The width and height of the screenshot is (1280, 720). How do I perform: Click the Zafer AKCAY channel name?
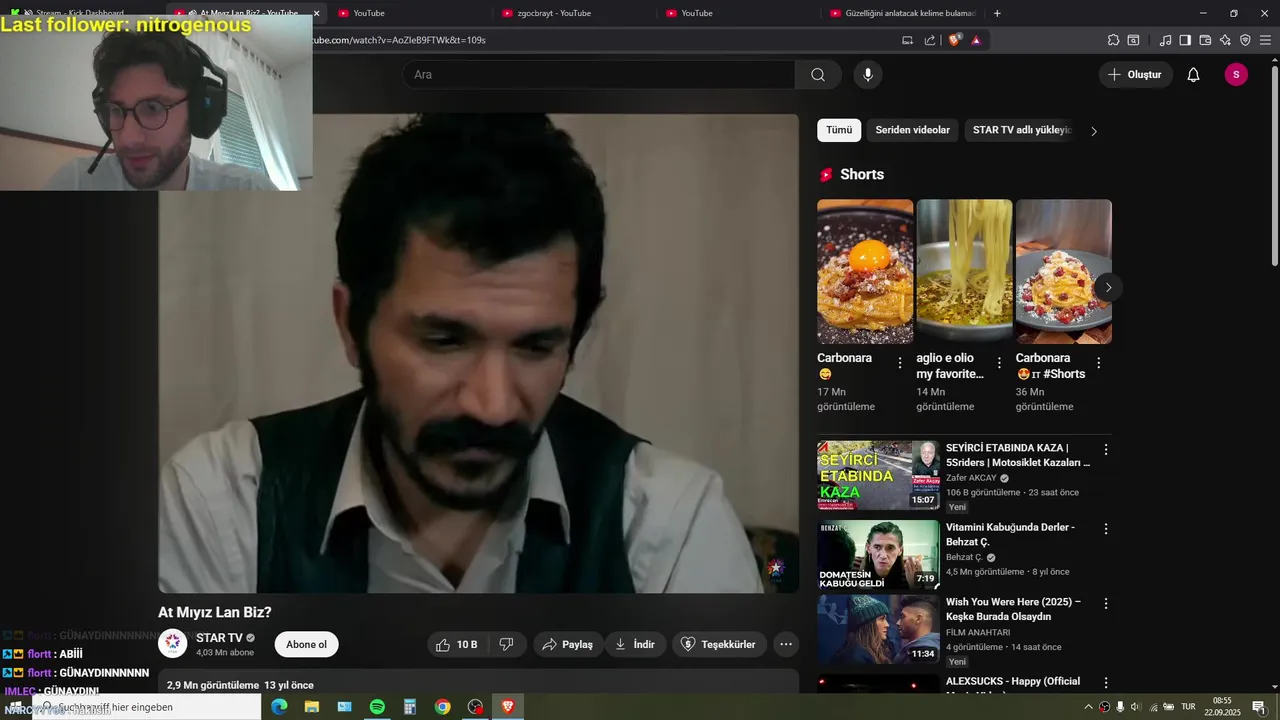[x=971, y=478]
